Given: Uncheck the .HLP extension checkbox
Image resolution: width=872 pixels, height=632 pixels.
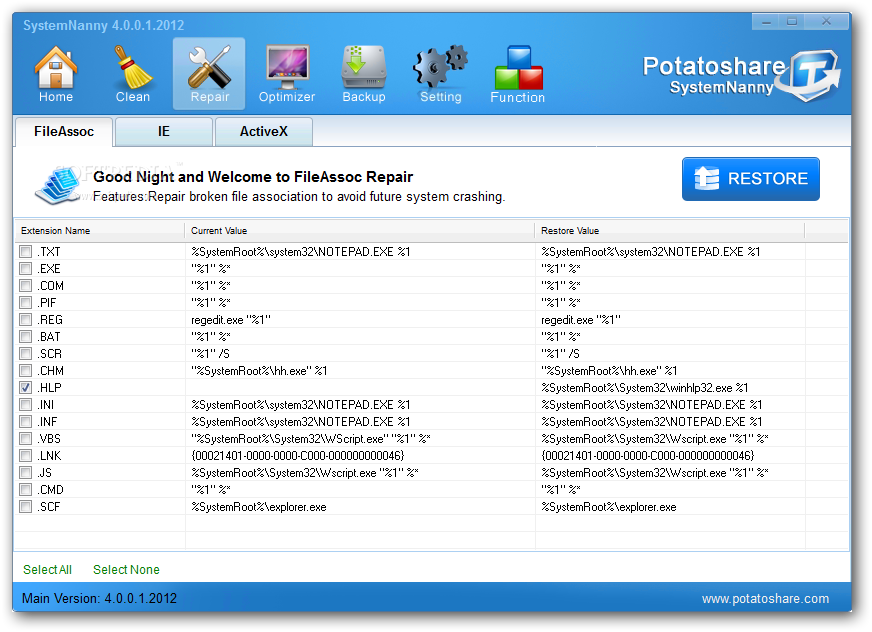Looking at the screenshot, I should [26, 387].
